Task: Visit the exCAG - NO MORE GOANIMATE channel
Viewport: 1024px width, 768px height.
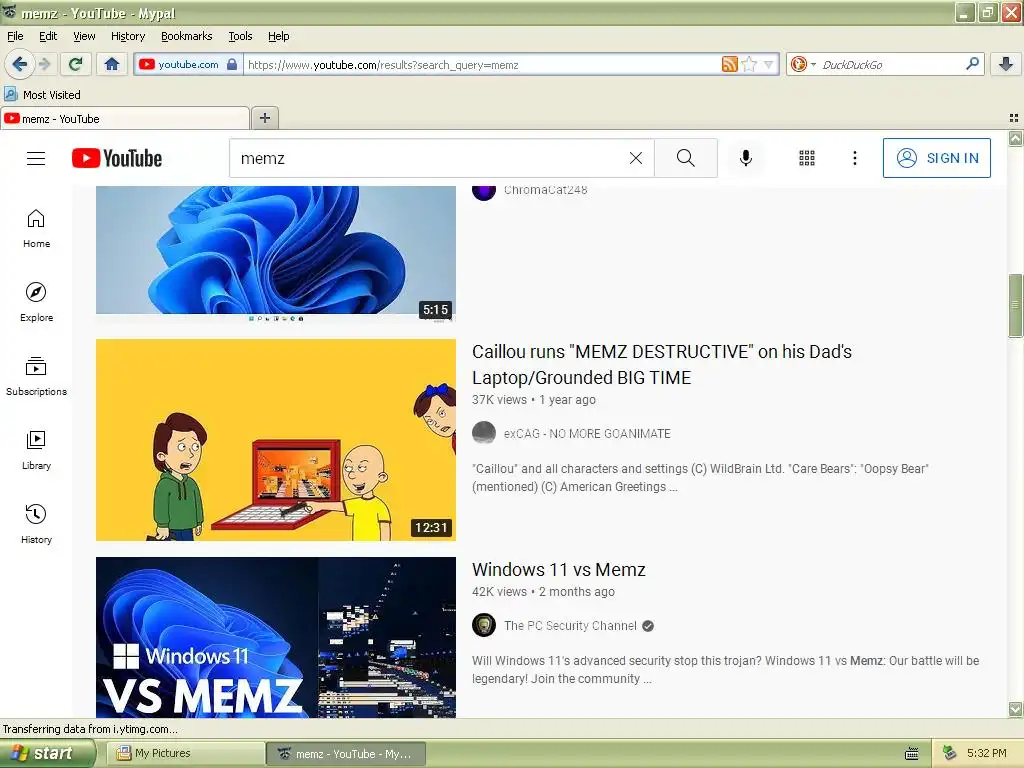Action: tap(587, 434)
